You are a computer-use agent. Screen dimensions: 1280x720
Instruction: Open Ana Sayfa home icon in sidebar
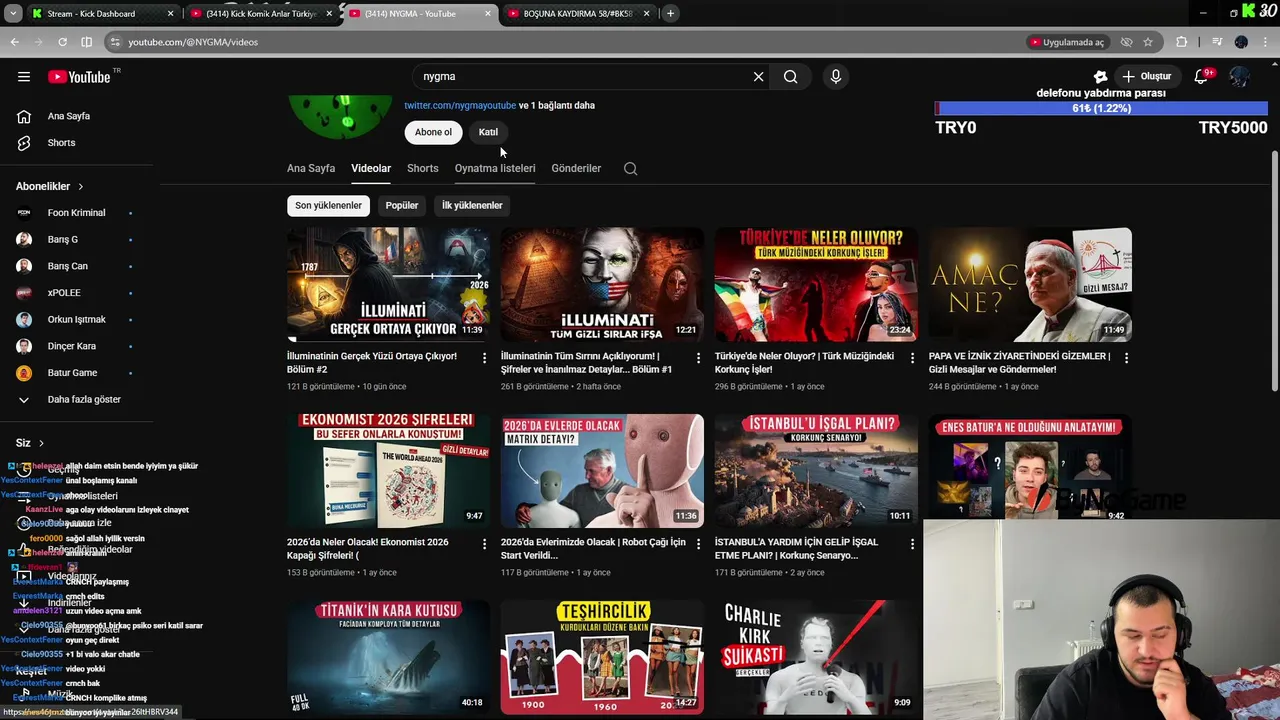[x=24, y=116]
